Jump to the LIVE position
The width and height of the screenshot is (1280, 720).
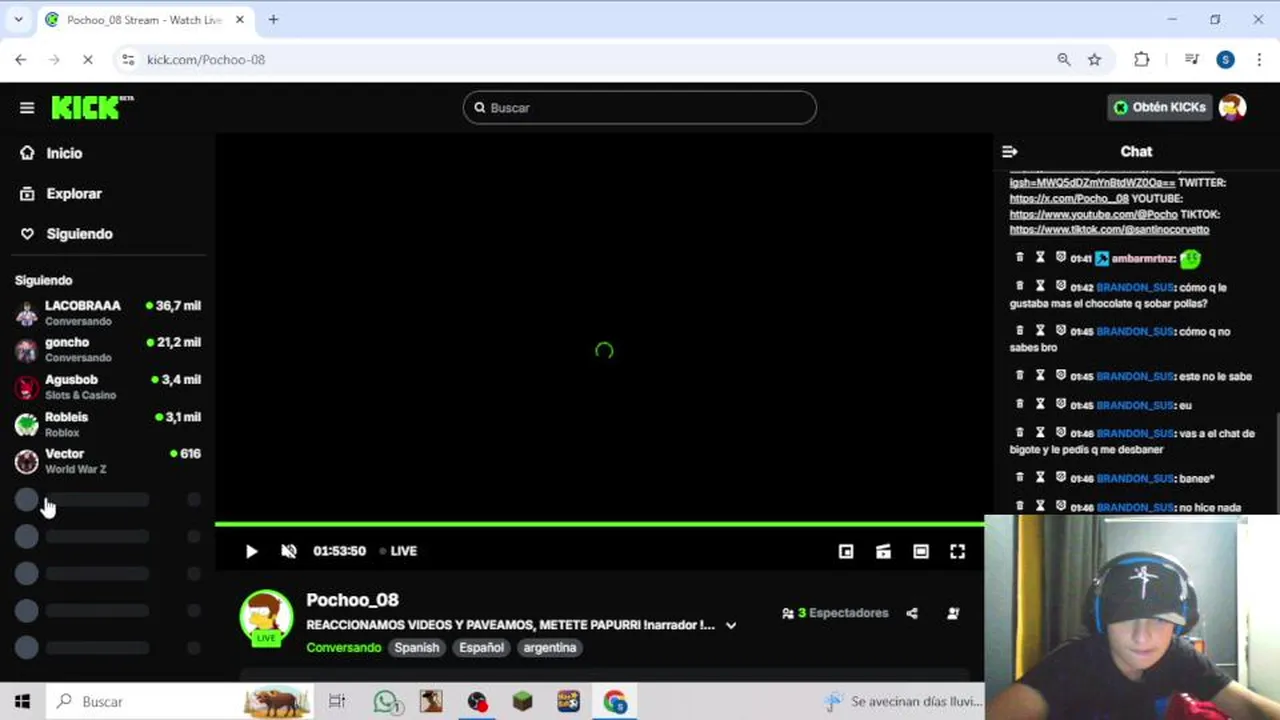(x=398, y=551)
